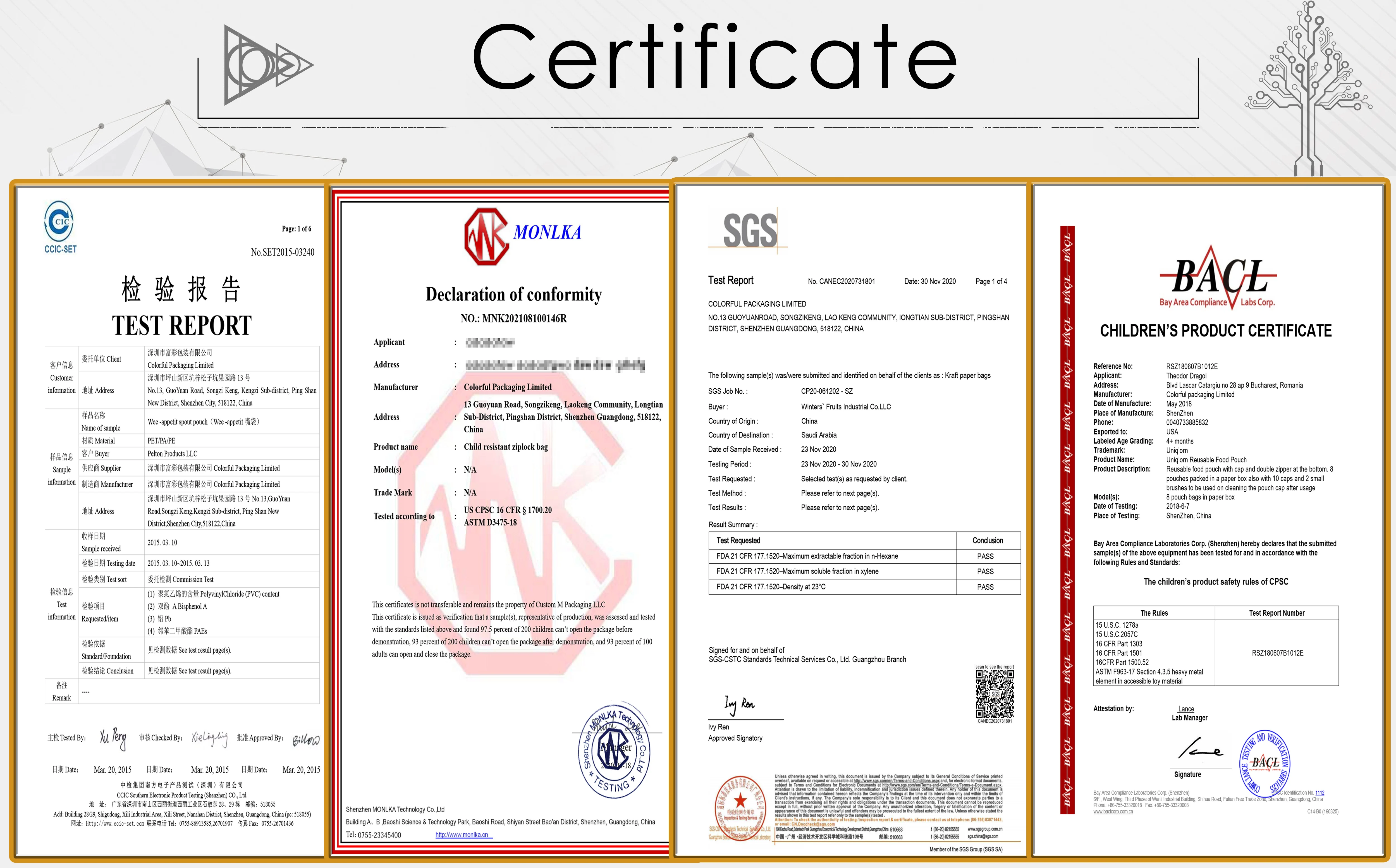Screen dimensions: 1396x868
Task: Select the CCIC Test Report certificate image
Action: (170, 521)
